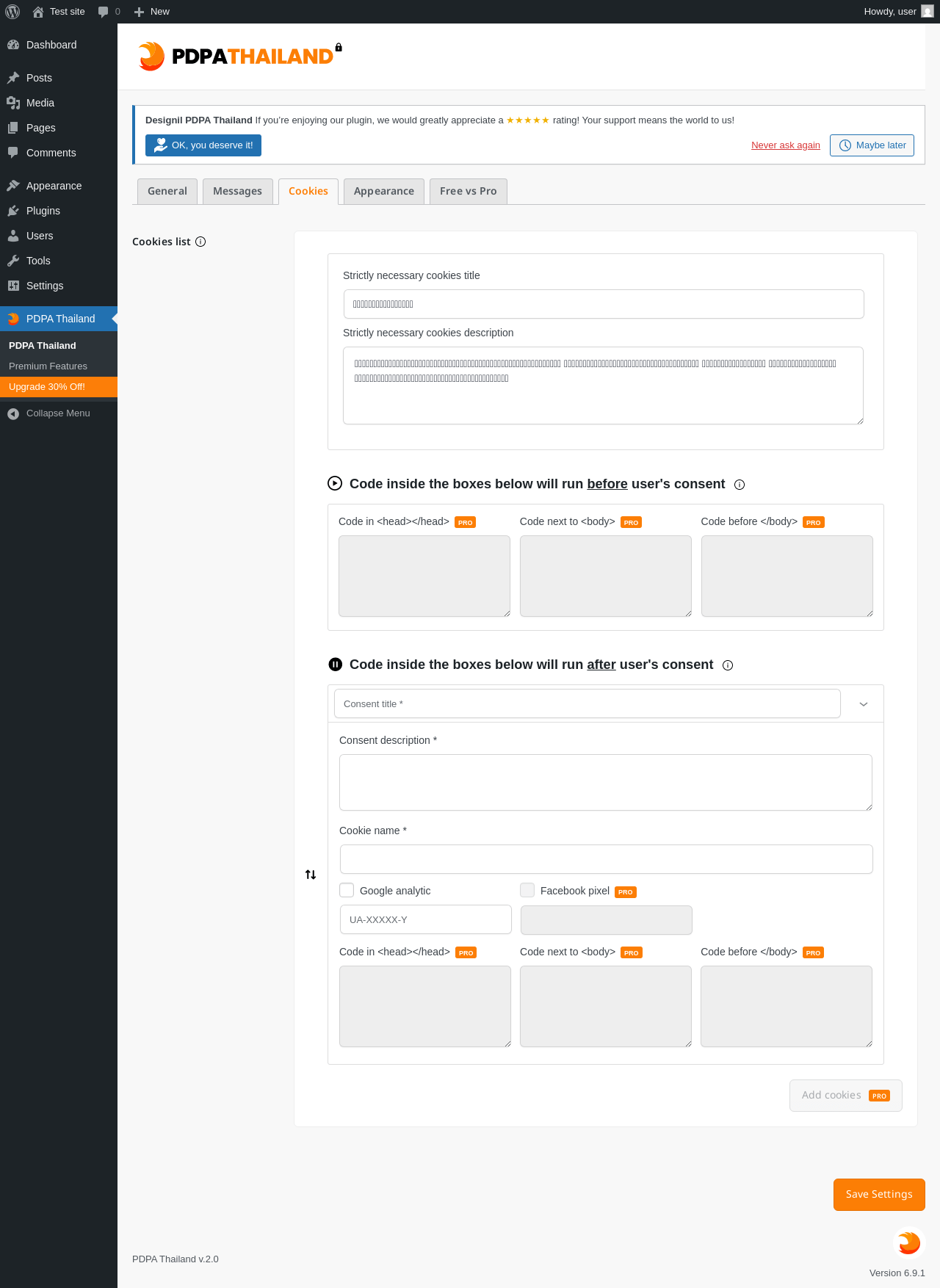Click the WordPress logo in admin bar
The height and width of the screenshot is (1288, 940).
pos(12,12)
